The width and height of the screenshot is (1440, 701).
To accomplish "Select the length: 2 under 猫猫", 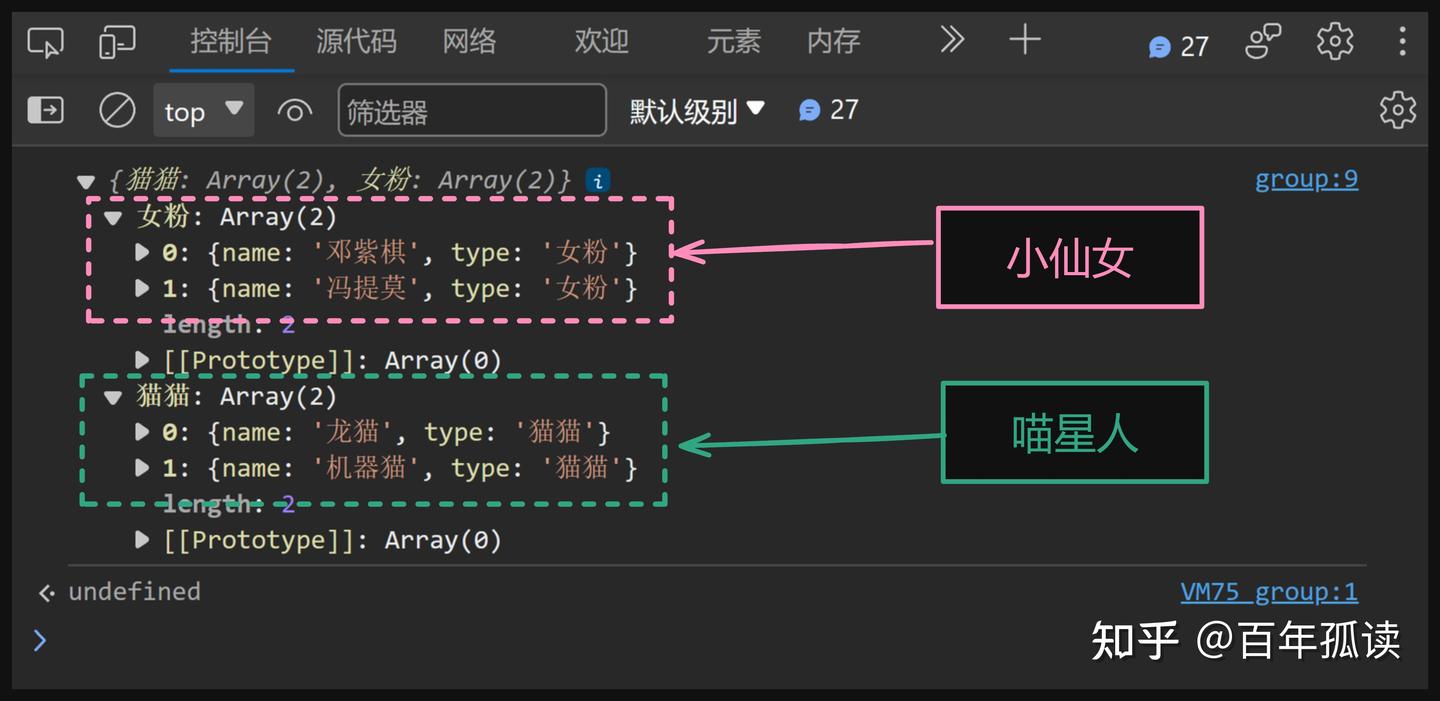I will click(x=229, y=505).
